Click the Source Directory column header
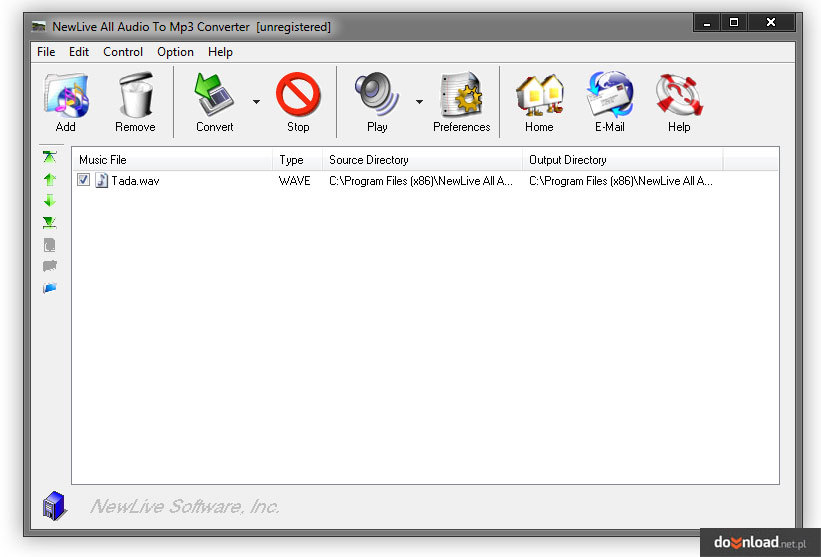 [x=423, y=160]
